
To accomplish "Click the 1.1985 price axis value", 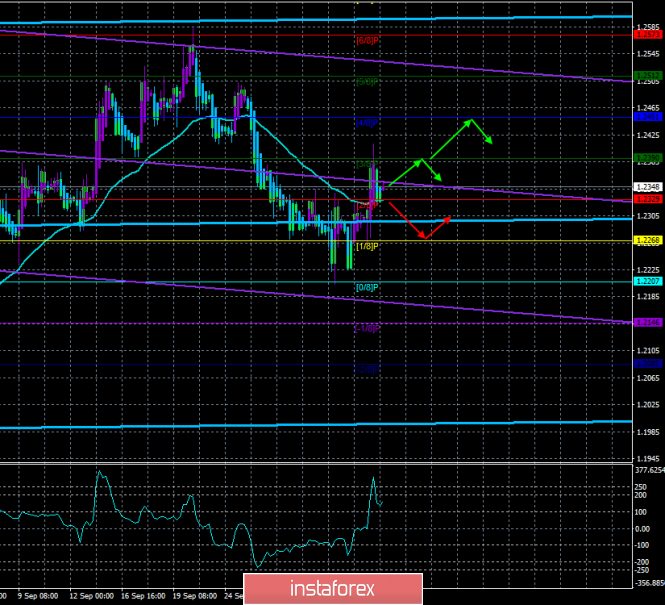I will tap(649, 432).
